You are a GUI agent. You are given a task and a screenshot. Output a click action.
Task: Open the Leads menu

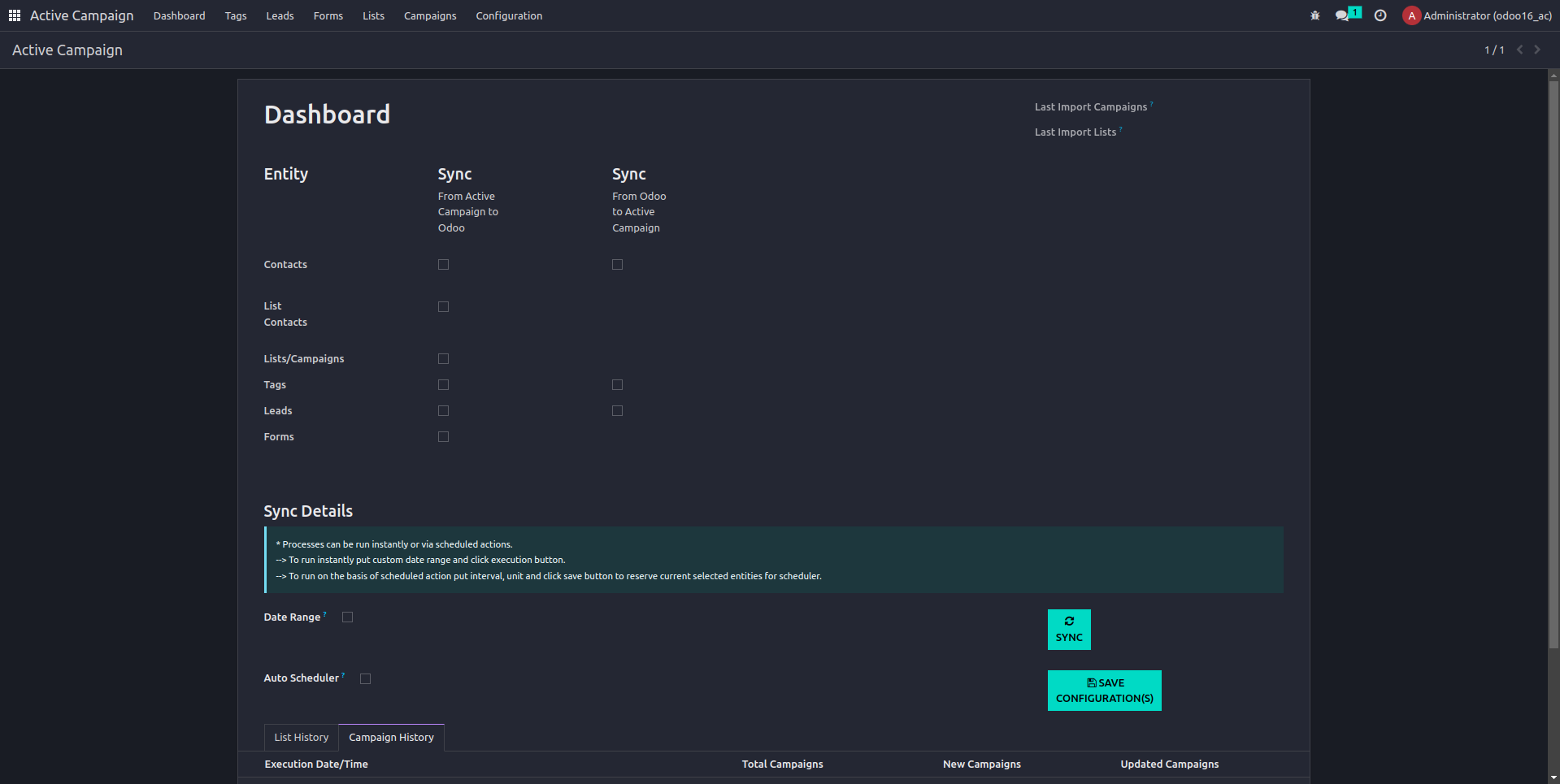[x=280, y=15]
